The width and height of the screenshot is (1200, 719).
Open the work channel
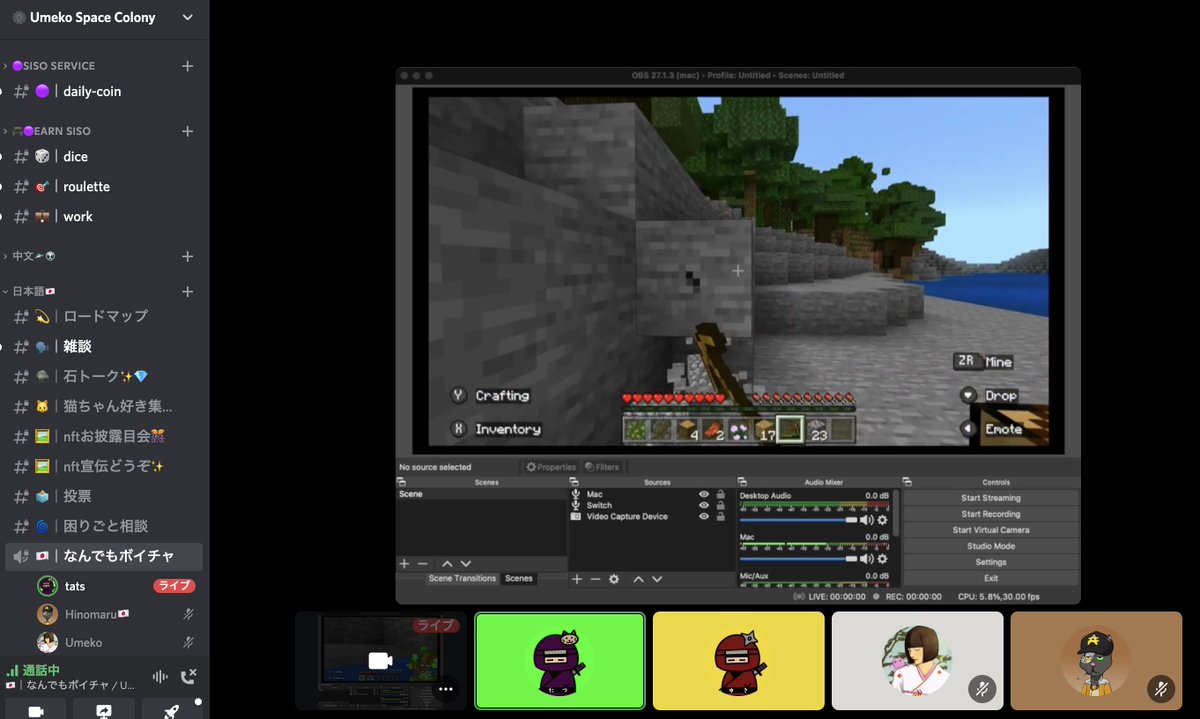(104, 217)
